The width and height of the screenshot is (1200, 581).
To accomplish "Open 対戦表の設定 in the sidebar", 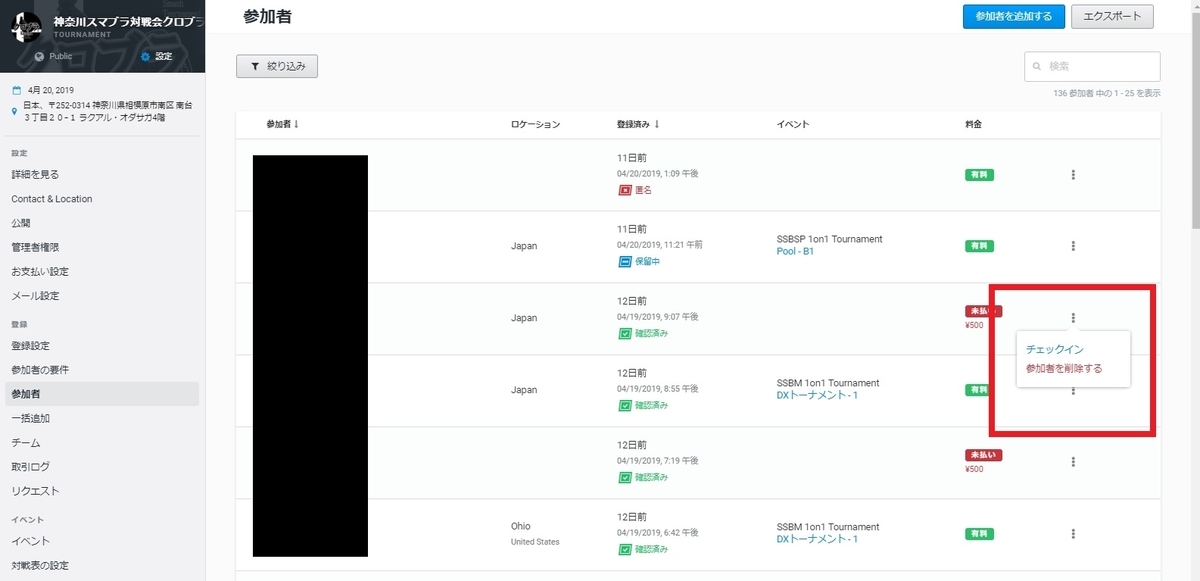I will click(x=40, y=566).
